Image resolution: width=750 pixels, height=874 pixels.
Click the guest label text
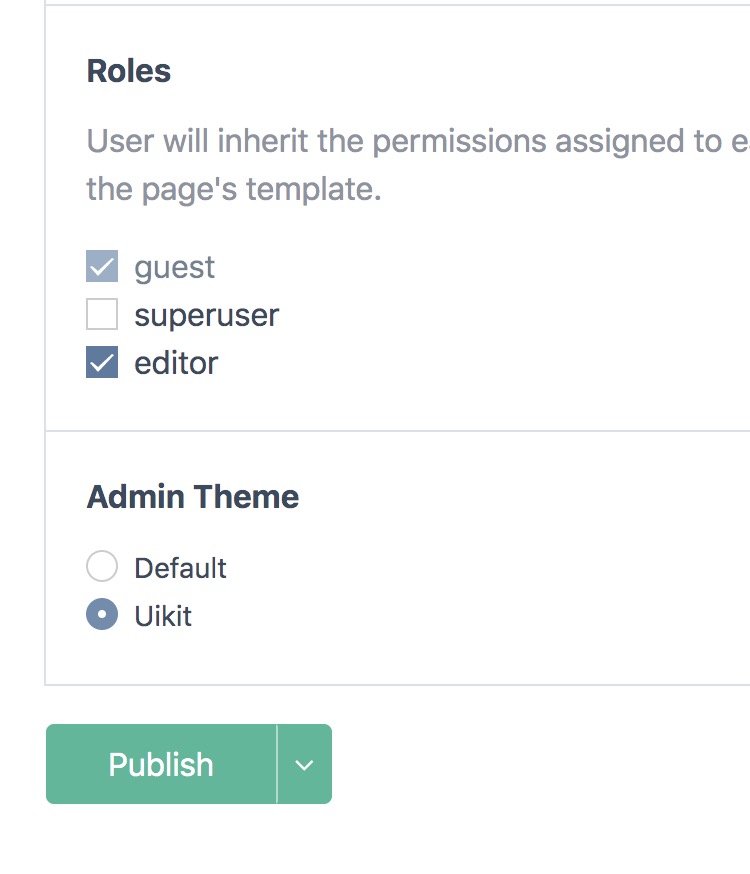[x=175, y=266]
